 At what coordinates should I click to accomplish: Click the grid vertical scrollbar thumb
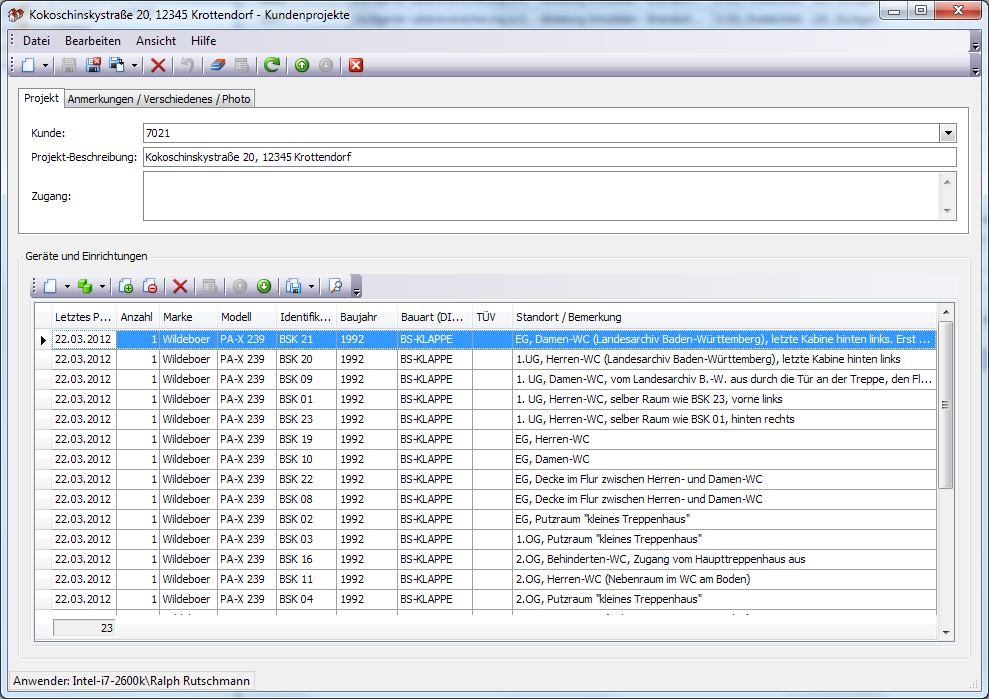point(945,404)
